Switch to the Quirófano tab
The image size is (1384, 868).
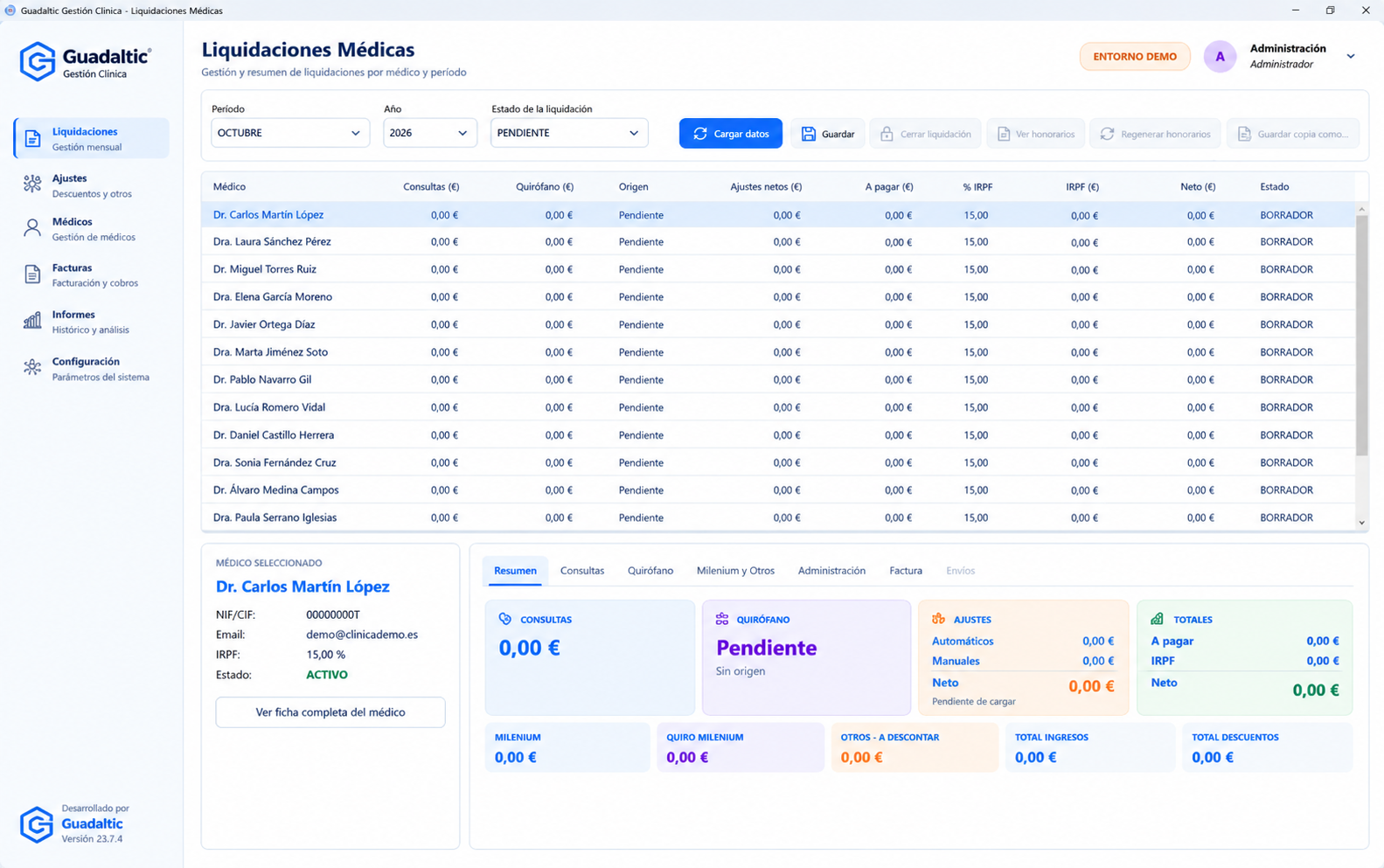pyautogui.click(x=650, y=571)
